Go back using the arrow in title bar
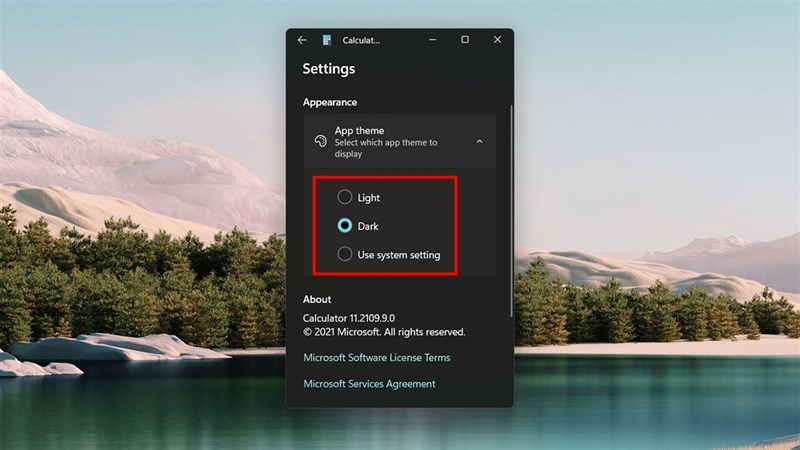The image size is (800, 450). (302, 40)
